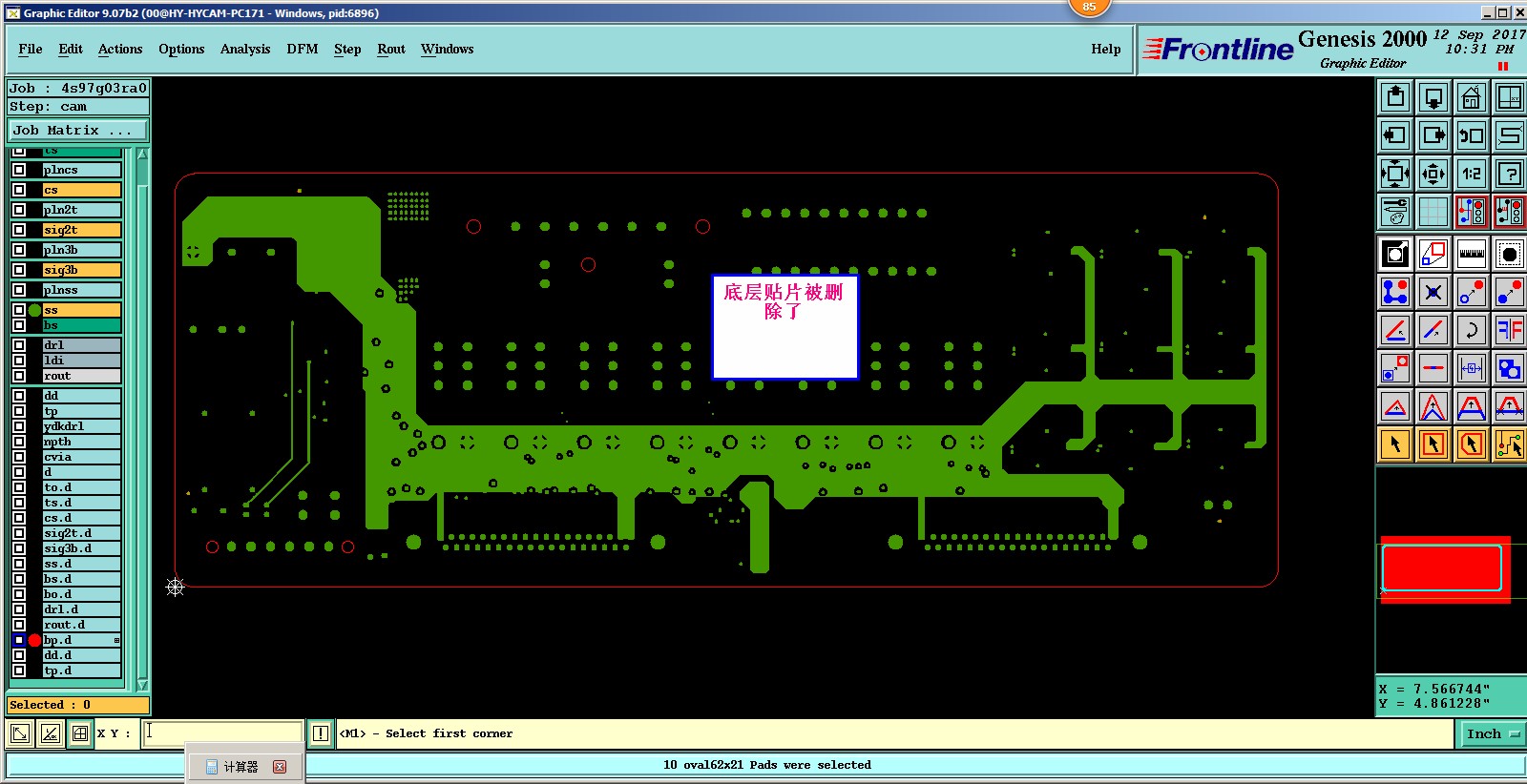
Task: Click the layer list scroll up arrow
Action: (142, 154)
